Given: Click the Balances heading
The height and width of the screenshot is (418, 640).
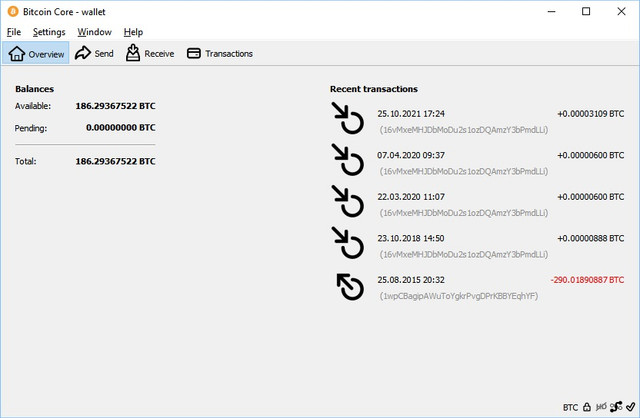Looking at the screenshot, I should tap(35, 89).
